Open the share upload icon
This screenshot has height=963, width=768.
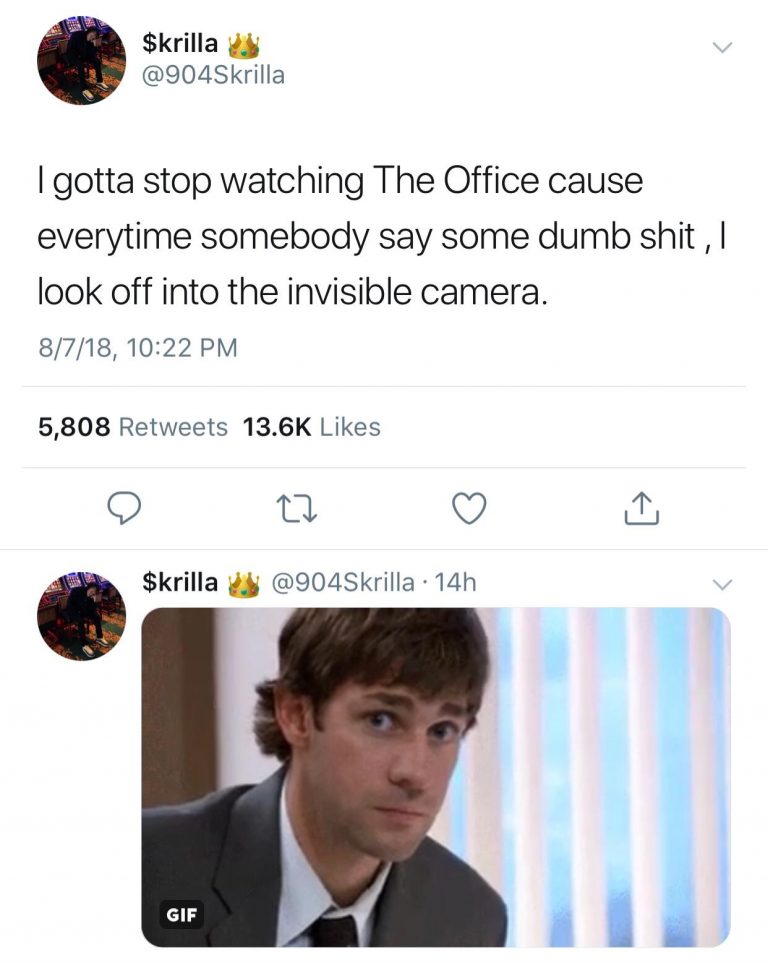pos(641,509)
